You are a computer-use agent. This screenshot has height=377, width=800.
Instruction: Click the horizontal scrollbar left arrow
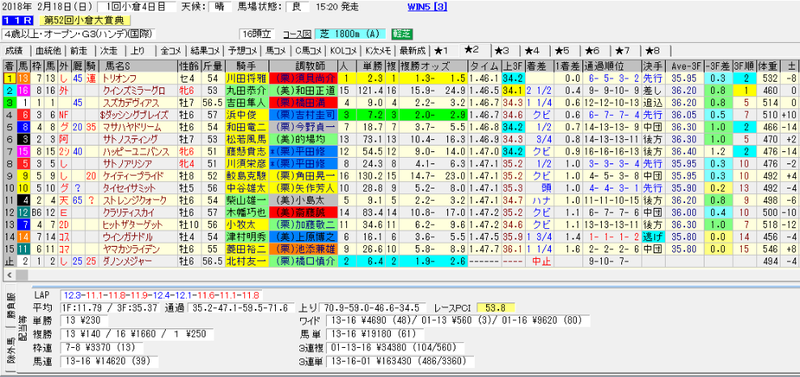pyautogui.click(x=8, y=275)
